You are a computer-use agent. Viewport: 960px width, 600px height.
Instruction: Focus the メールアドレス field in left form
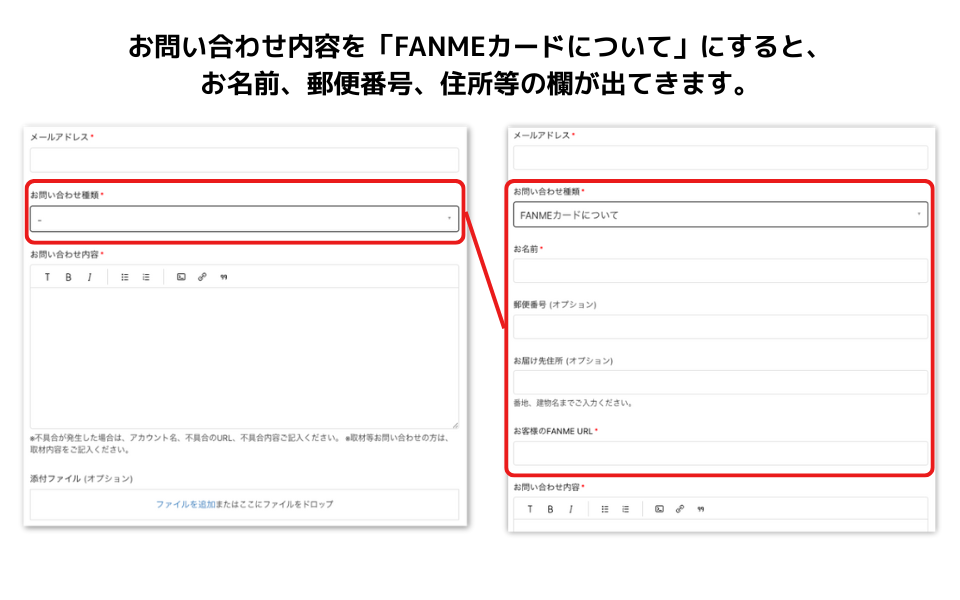[x=244, y=160]
